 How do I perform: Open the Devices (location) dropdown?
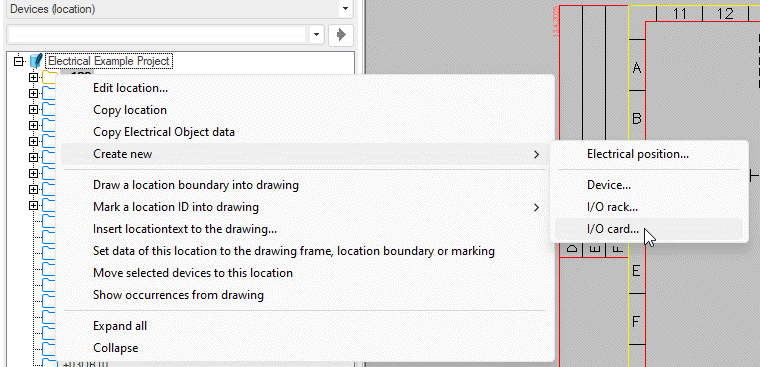(345, 9)
